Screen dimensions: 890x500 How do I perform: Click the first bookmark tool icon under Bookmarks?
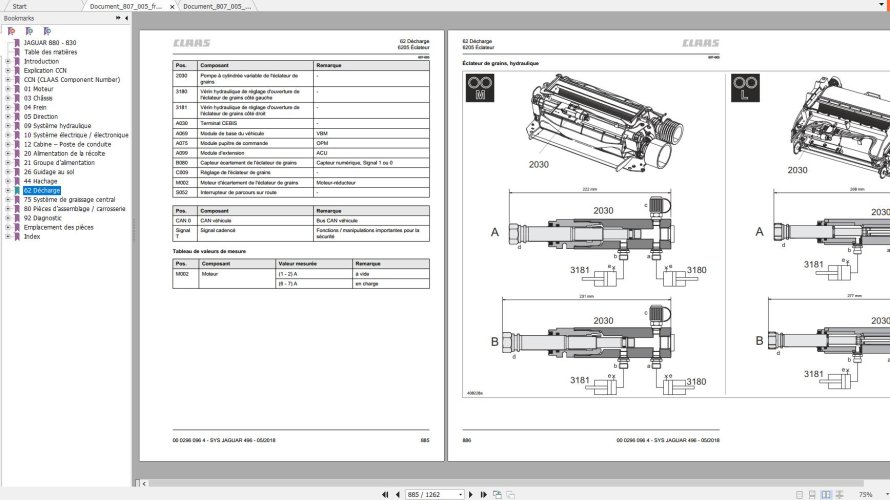[11, 31]
